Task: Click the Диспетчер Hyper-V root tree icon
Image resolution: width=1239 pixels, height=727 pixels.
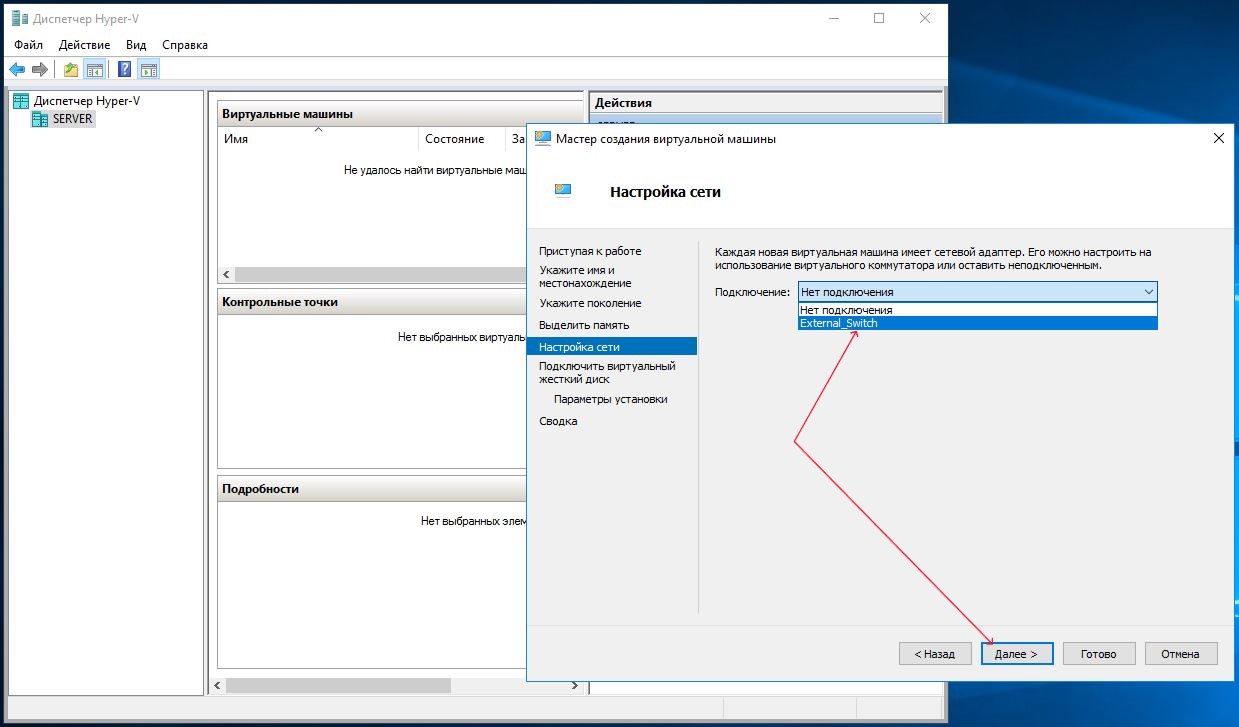Action: [x=21, y=101]
